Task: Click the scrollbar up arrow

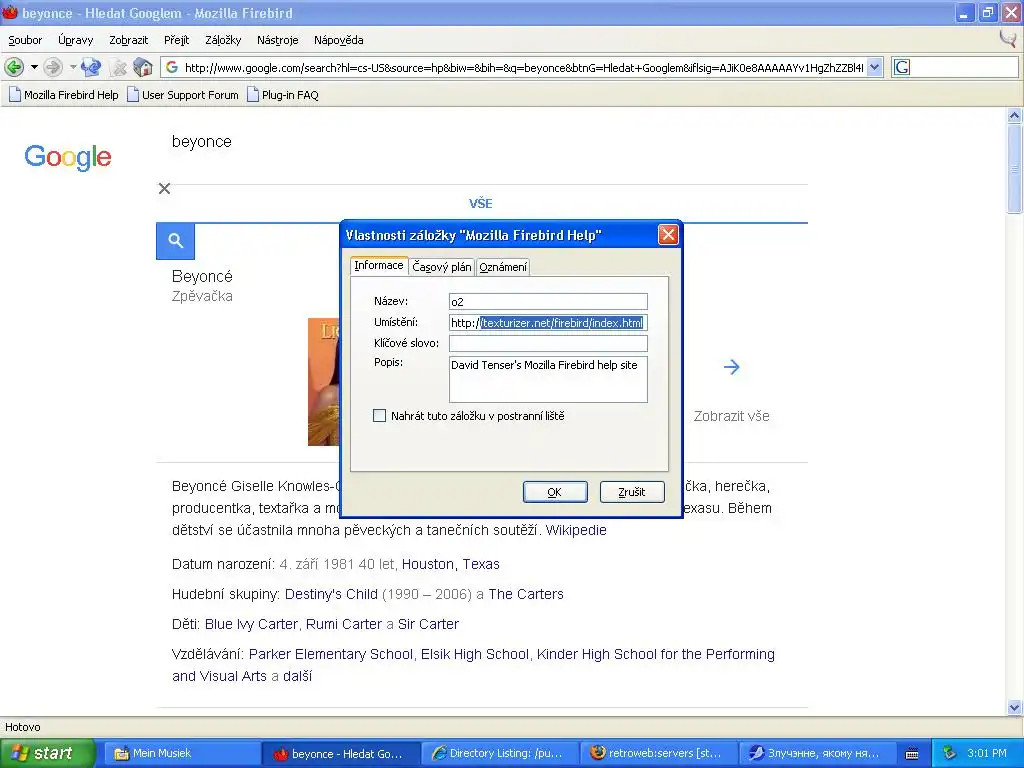Action: point(1014,116)
